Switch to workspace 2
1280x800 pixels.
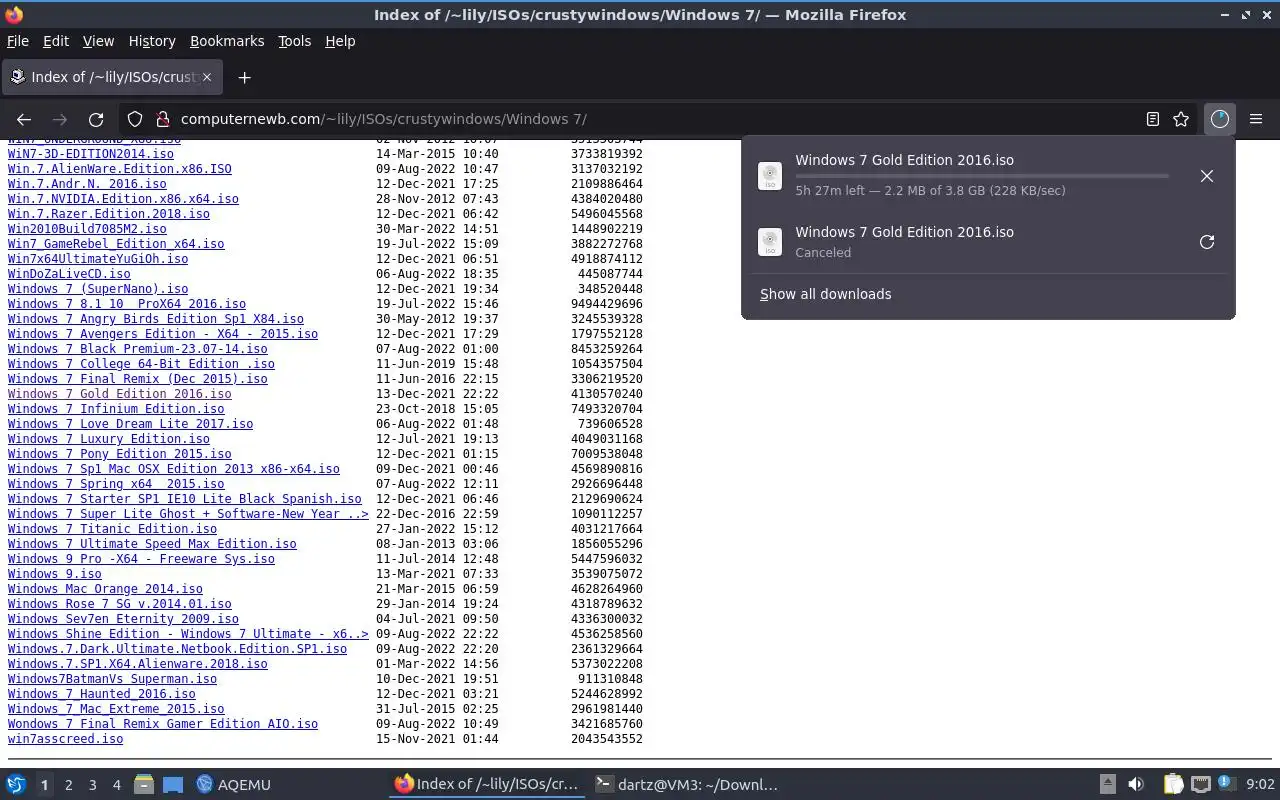click(68, 785)
